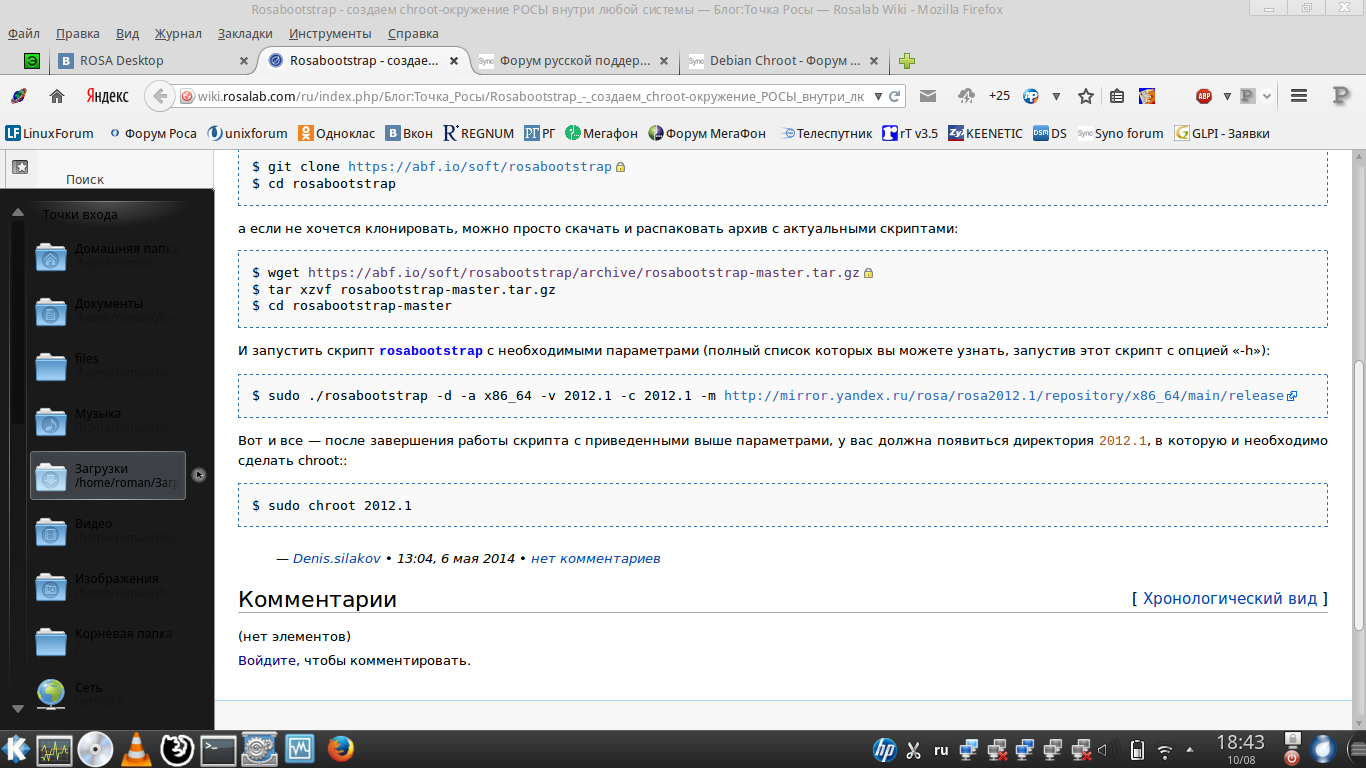
Task: Open the Файл menu
Action: (x=24, y=34)
